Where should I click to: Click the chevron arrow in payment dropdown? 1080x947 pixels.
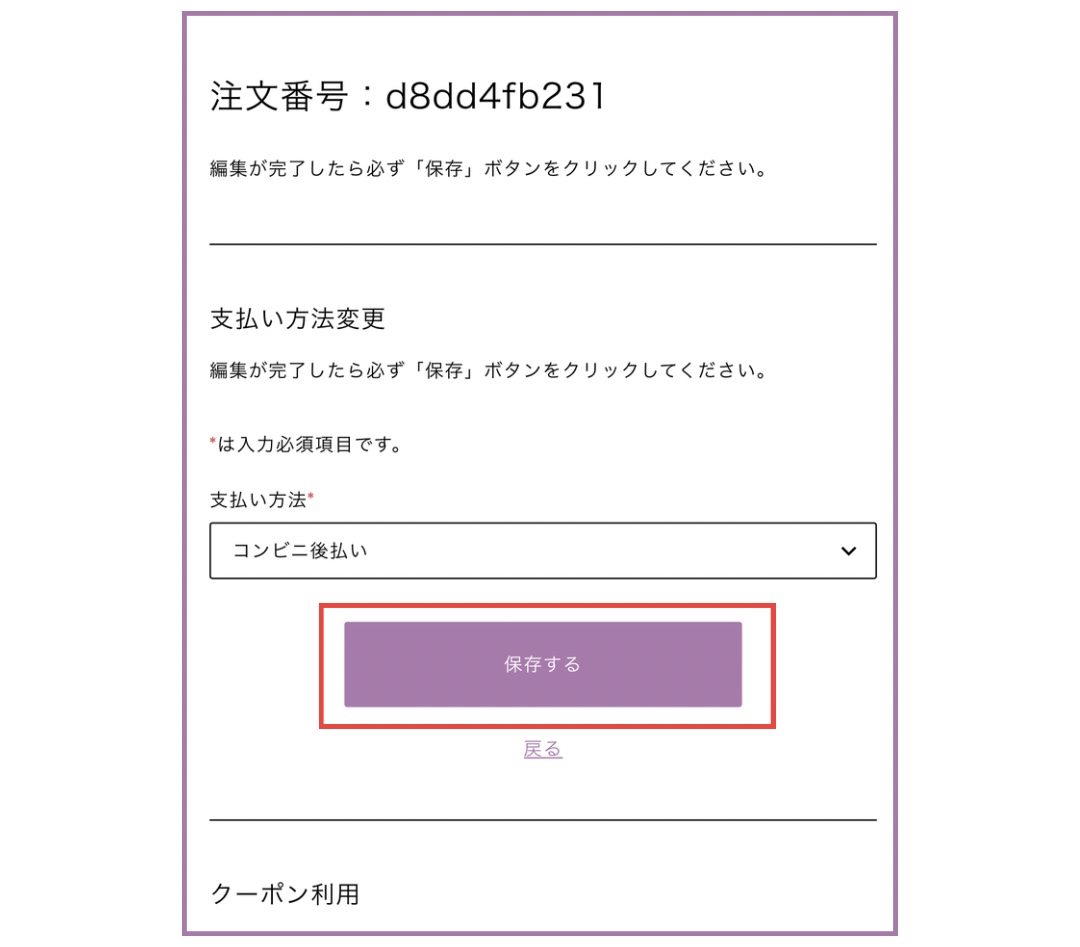[x=848, y=551]
